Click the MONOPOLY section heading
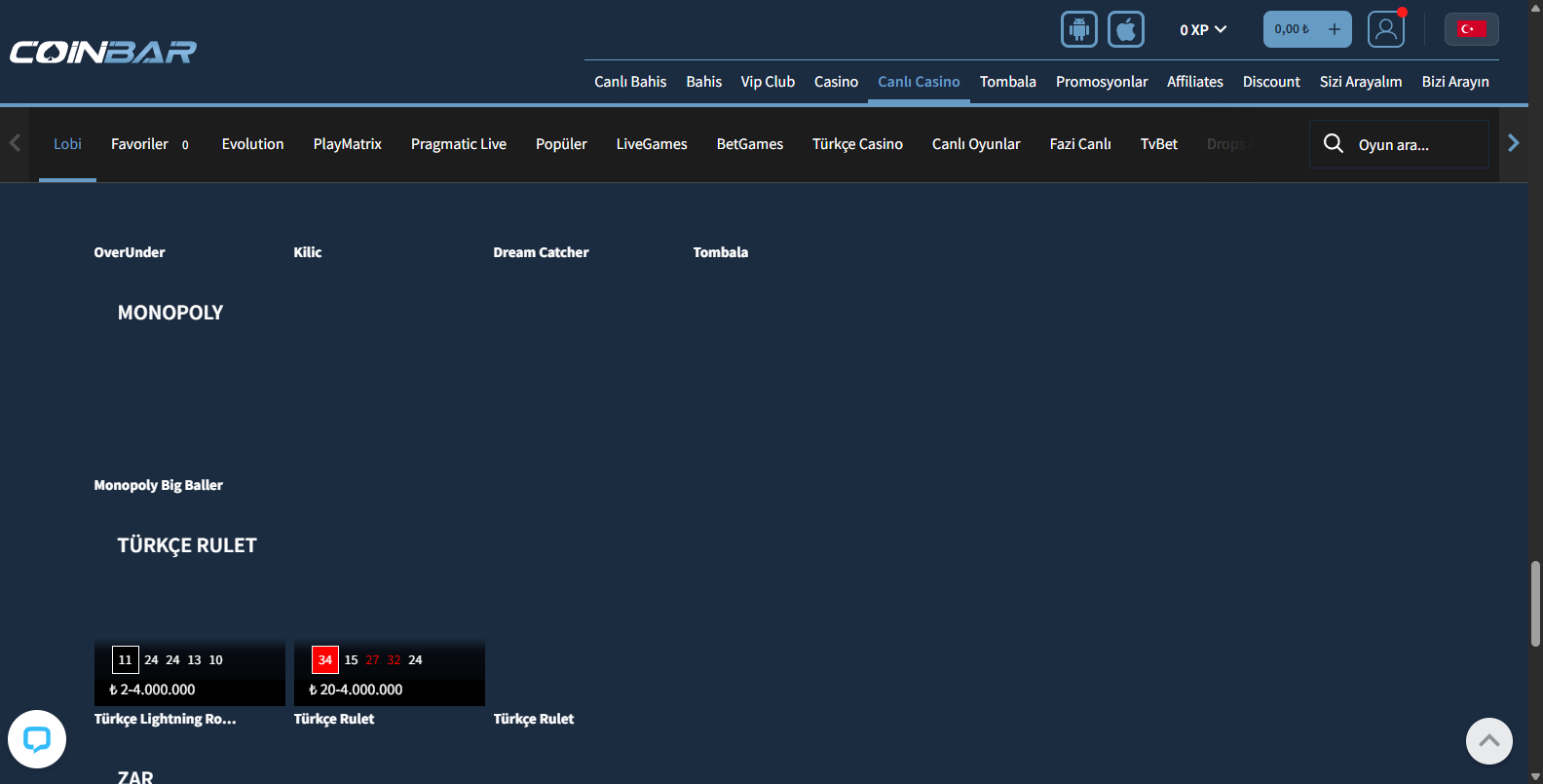 (170, 313)
